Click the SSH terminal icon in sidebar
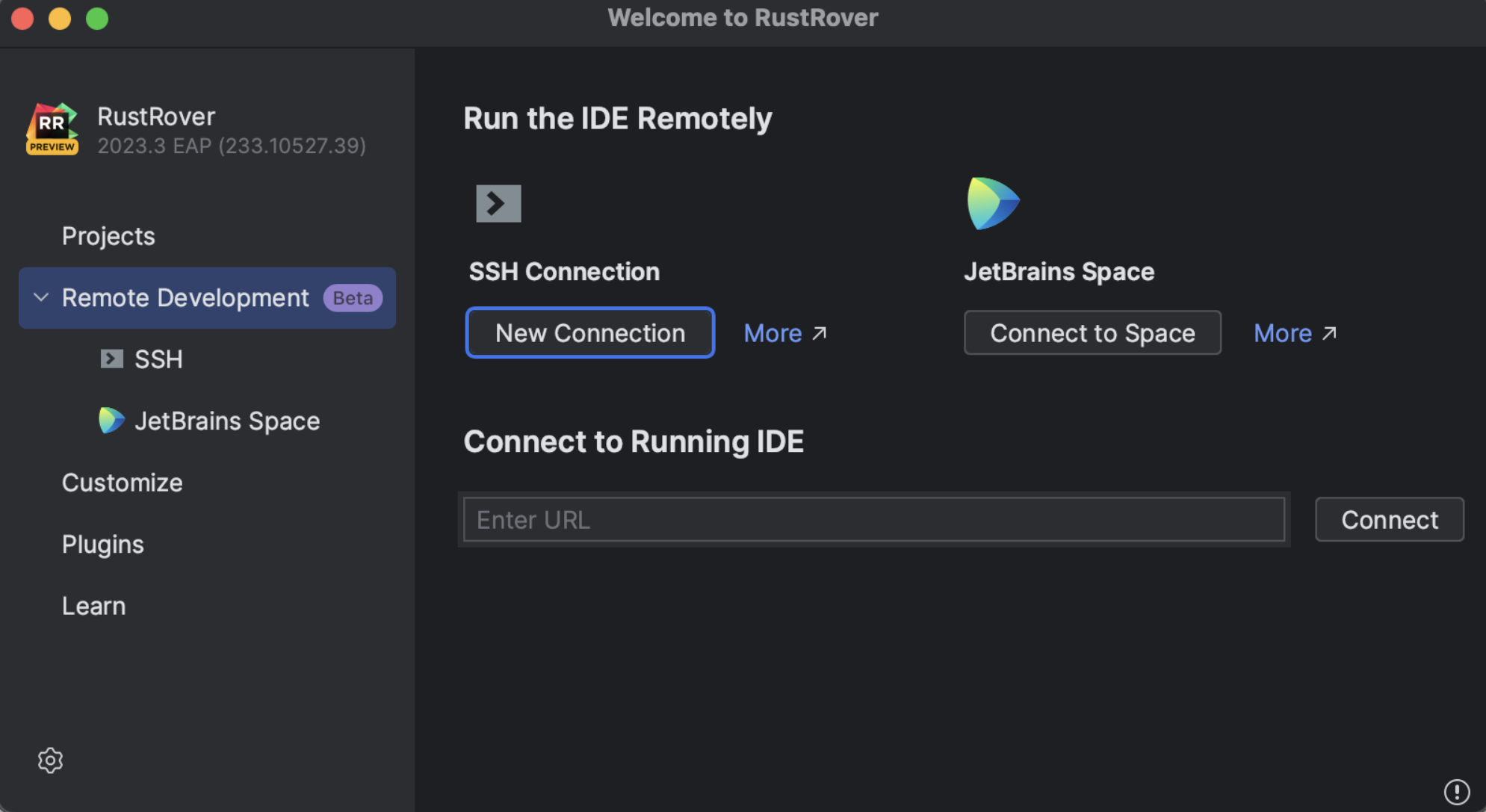The width and height of the screenshot is (1486, 812). [111, 359]
